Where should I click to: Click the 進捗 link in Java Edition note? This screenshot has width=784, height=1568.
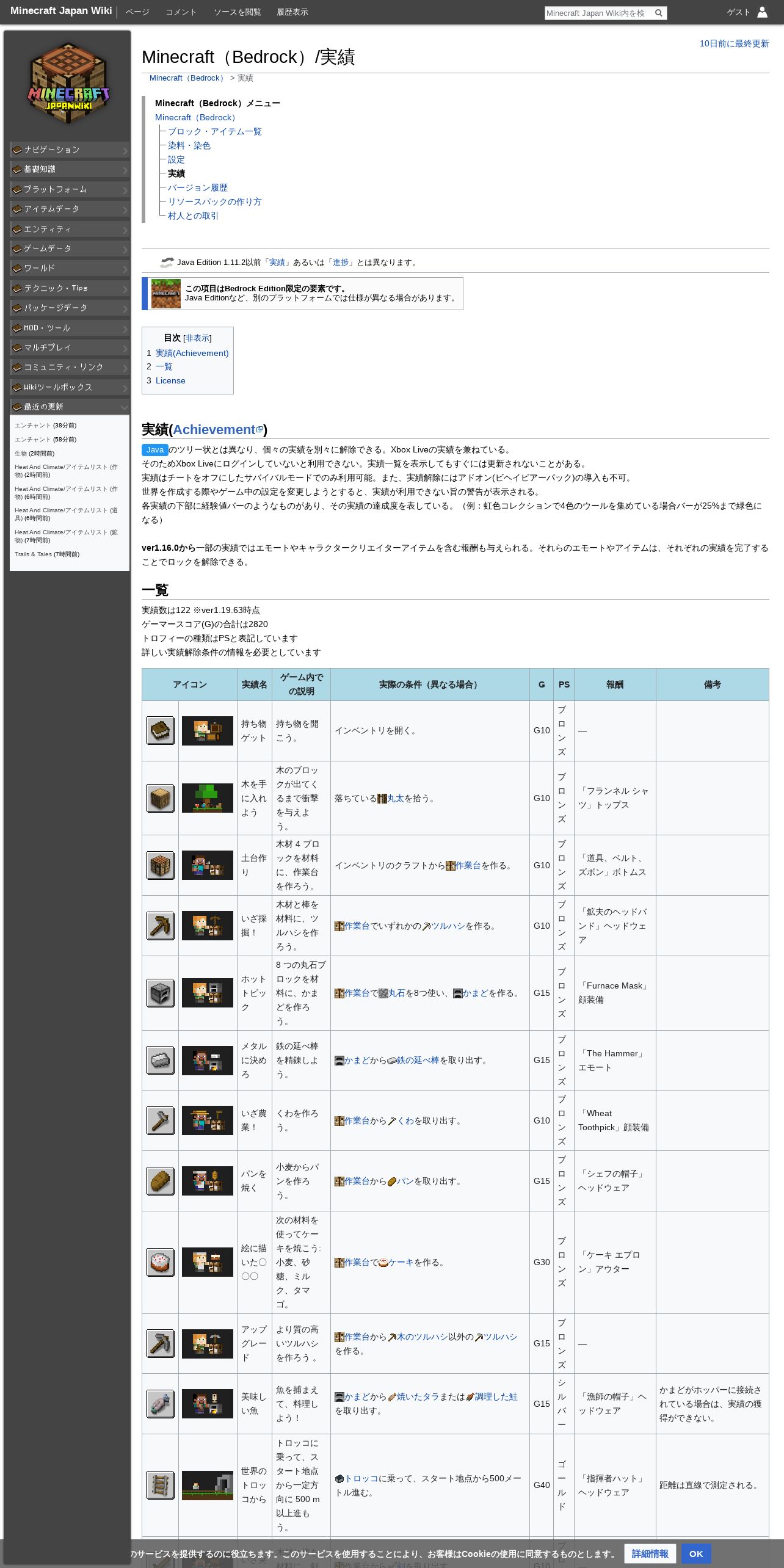point(341,262)
